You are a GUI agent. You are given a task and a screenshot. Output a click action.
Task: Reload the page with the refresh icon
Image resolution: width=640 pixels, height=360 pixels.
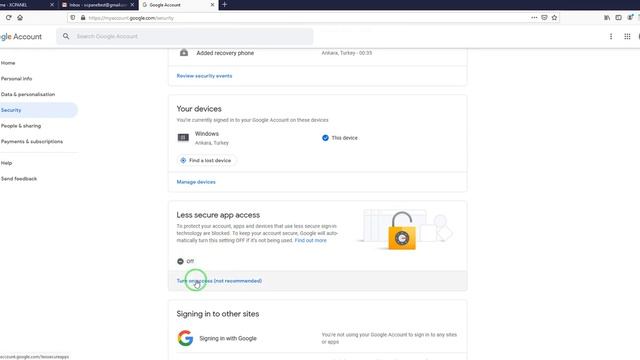[8, 18]
